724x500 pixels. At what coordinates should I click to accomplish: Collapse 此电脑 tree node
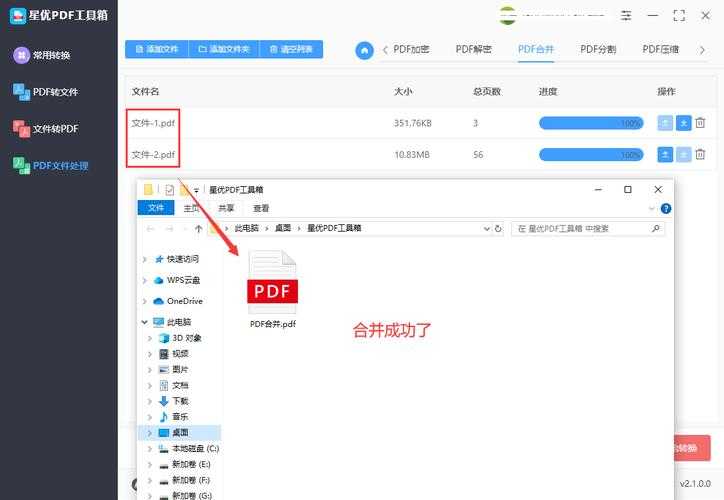pos(145,322)
